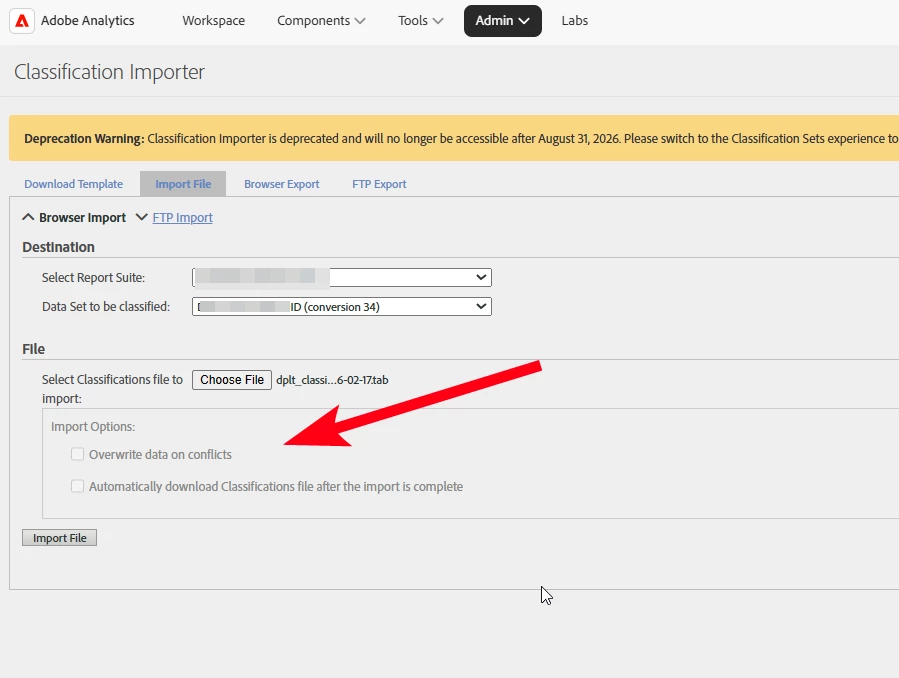Click the Destination section heading

58,247
